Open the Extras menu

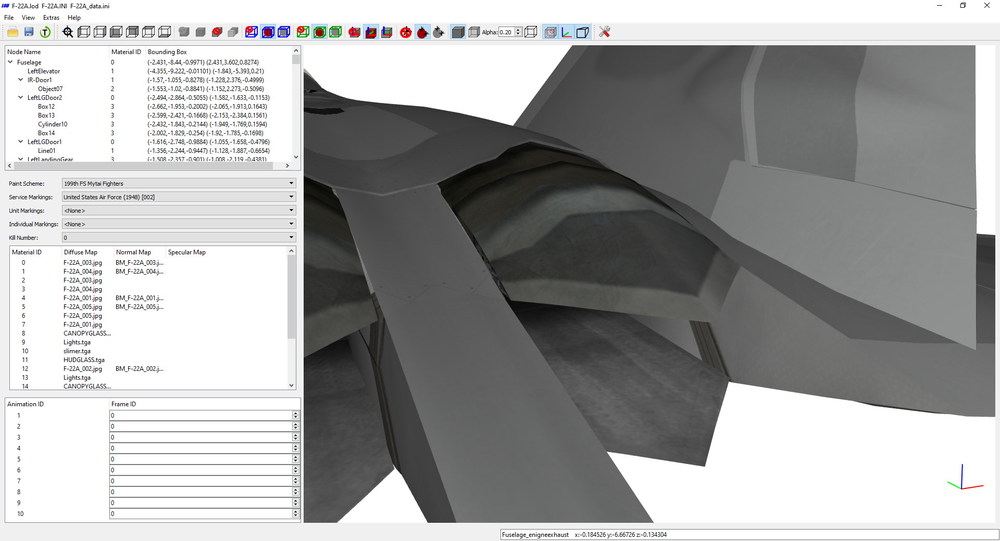click(51, 17)
